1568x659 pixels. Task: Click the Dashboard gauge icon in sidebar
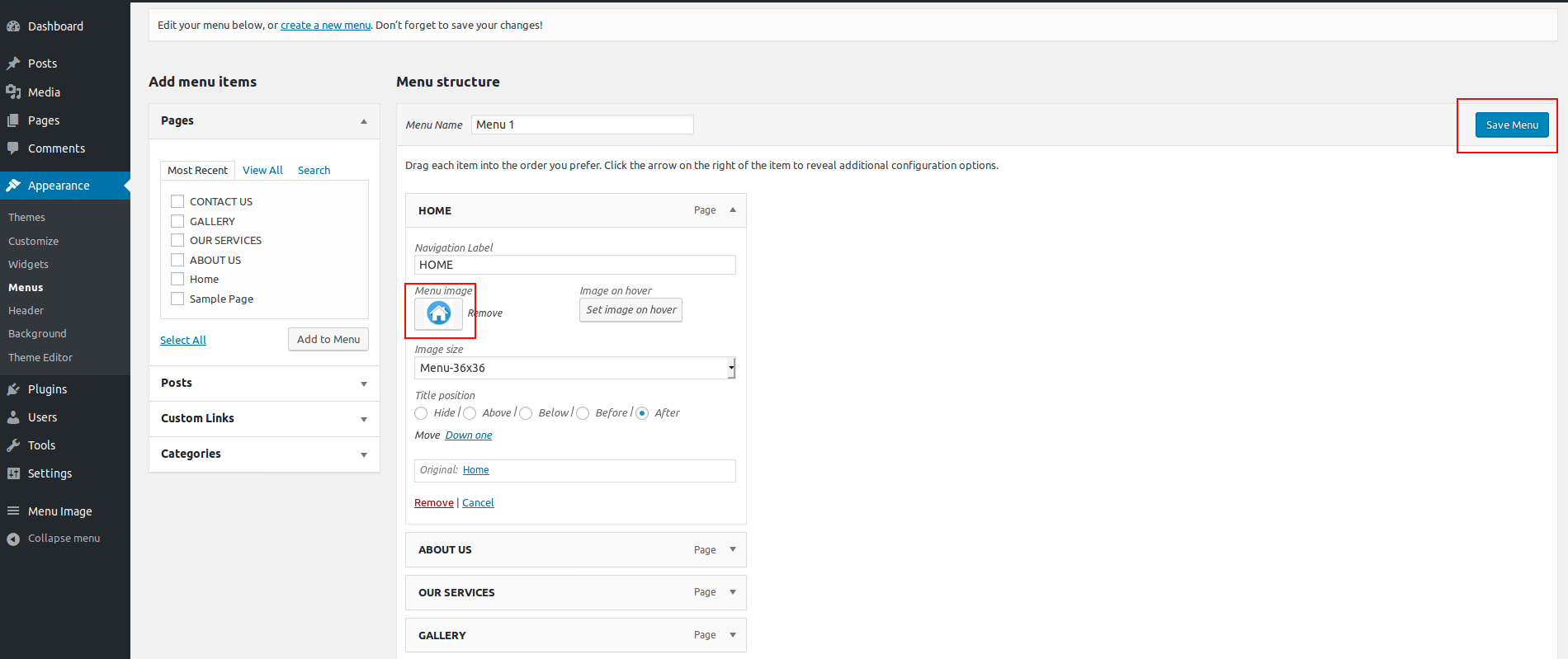[x=13, y=26]
